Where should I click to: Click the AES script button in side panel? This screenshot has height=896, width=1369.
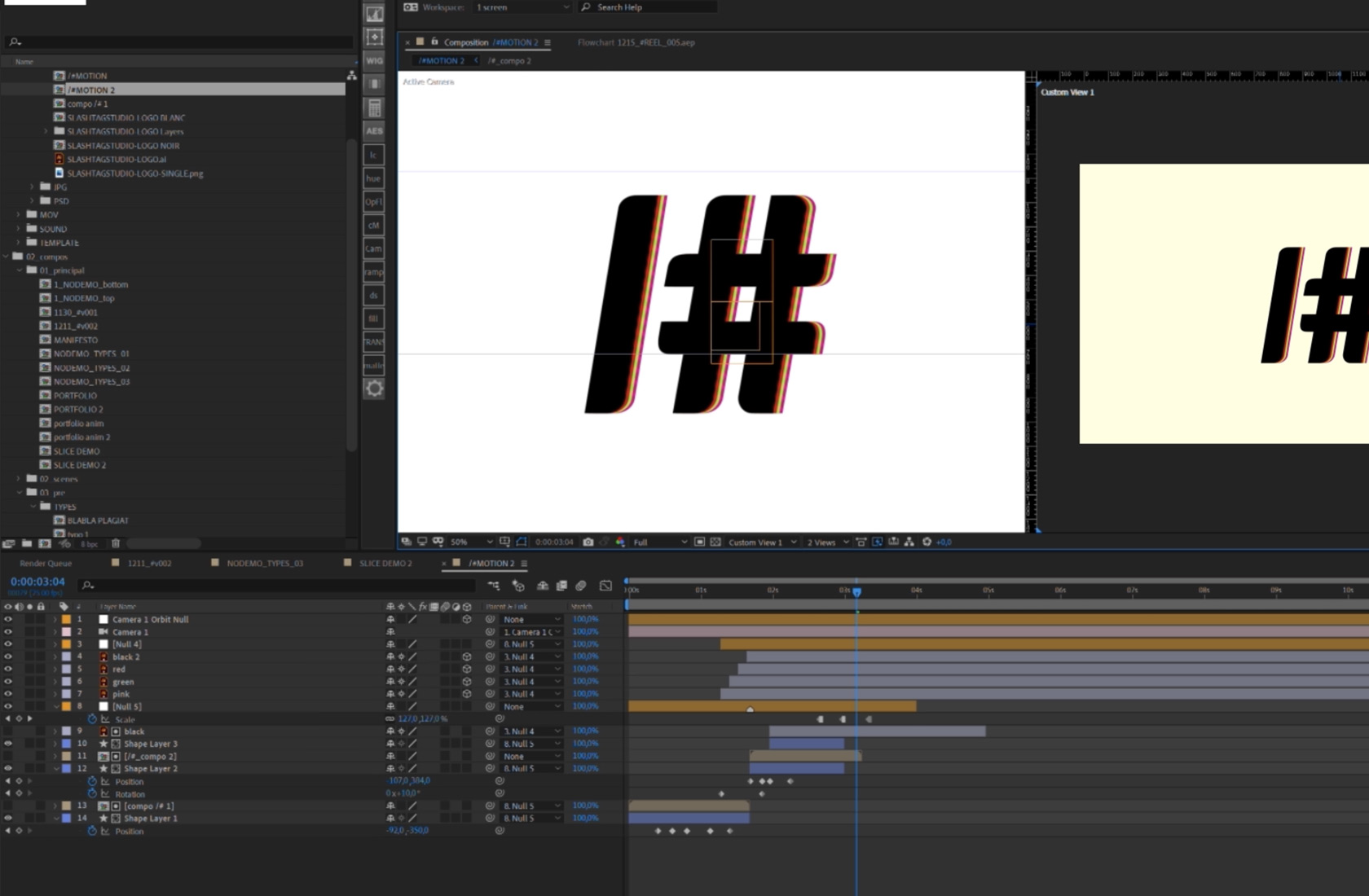(x=374, y=131)
